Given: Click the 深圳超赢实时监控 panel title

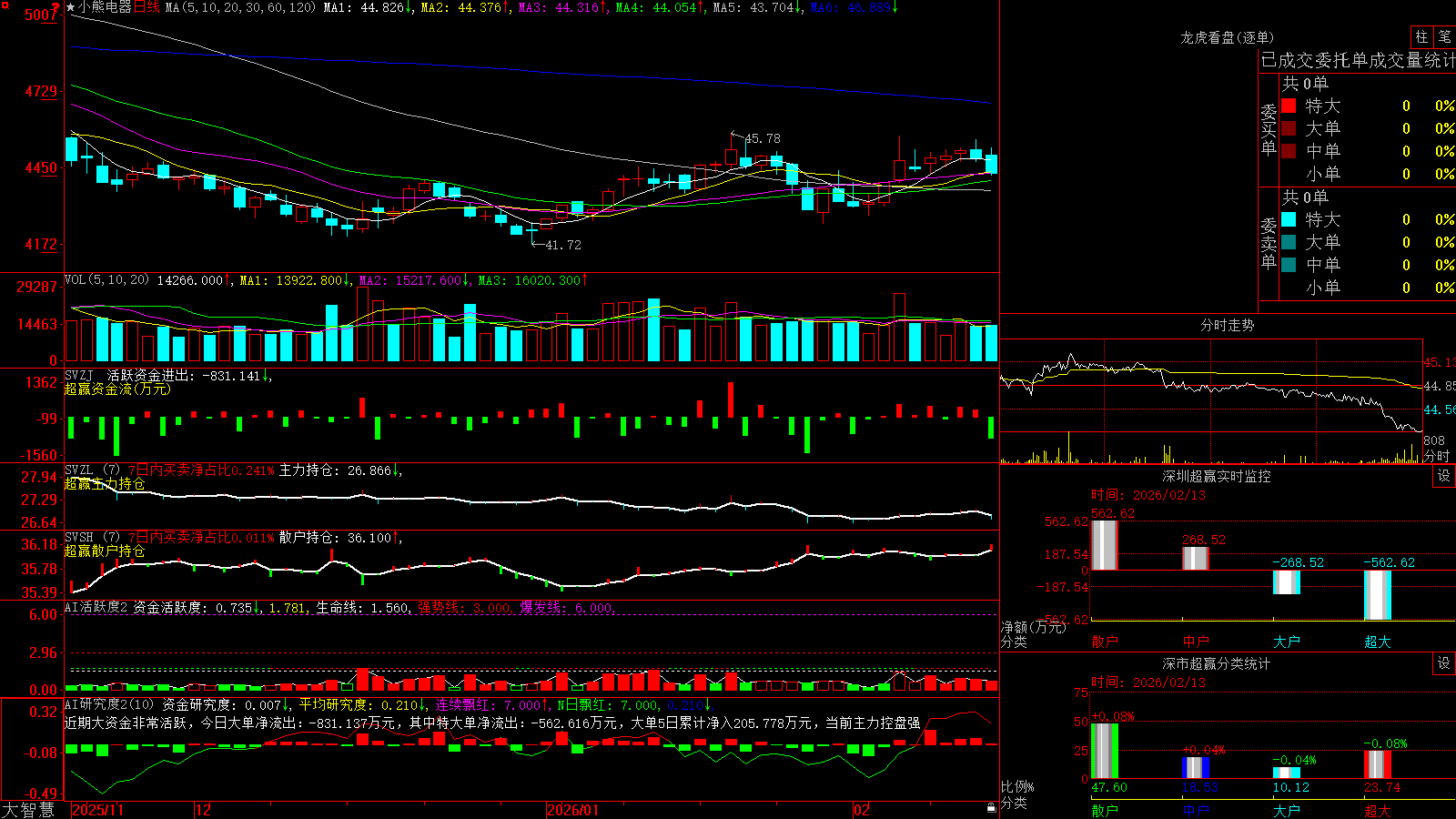Looking at the screenshot, I should (1216, 476).
